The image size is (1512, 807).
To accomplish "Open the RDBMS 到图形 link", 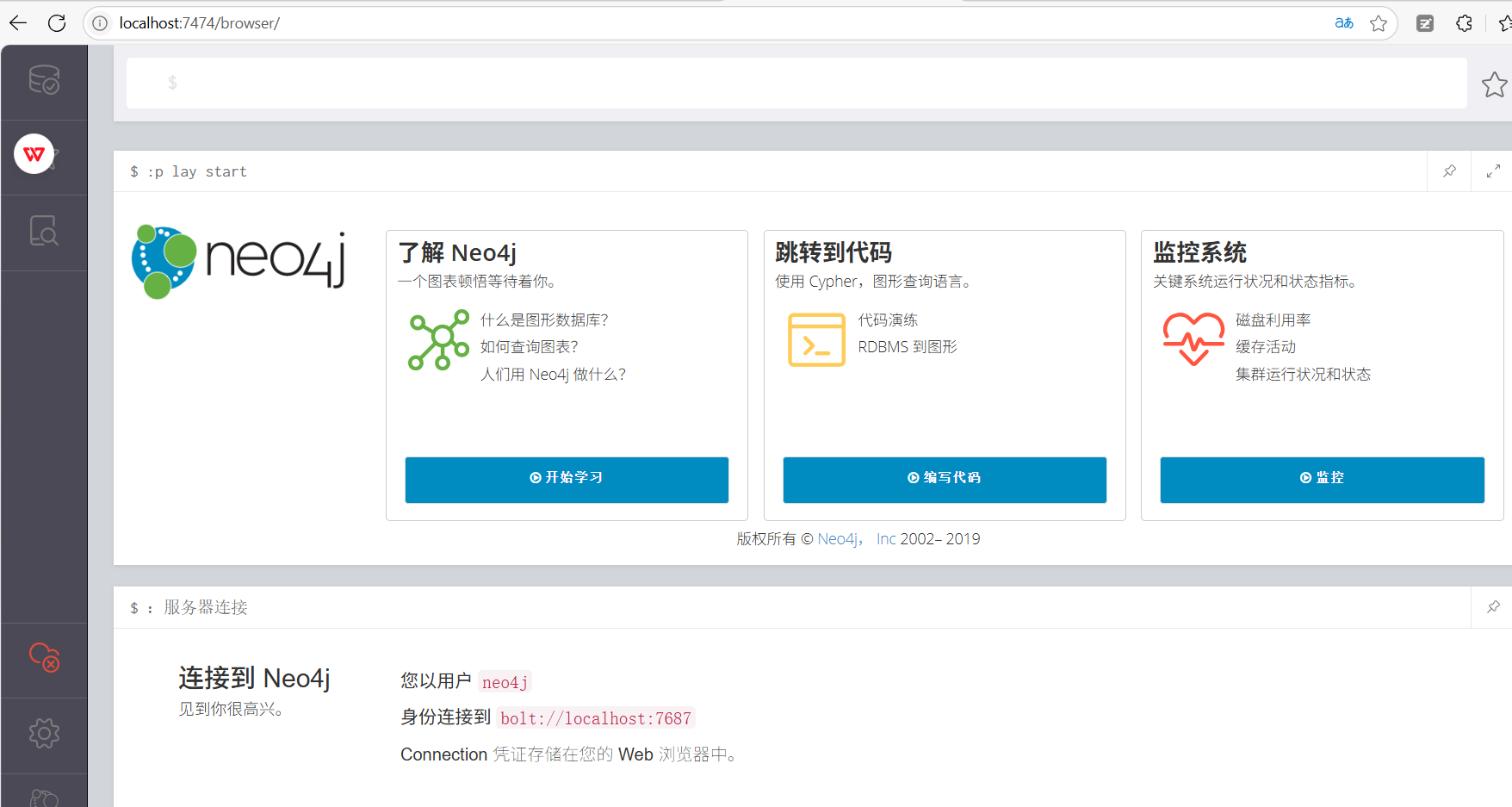I will point(908,347).
